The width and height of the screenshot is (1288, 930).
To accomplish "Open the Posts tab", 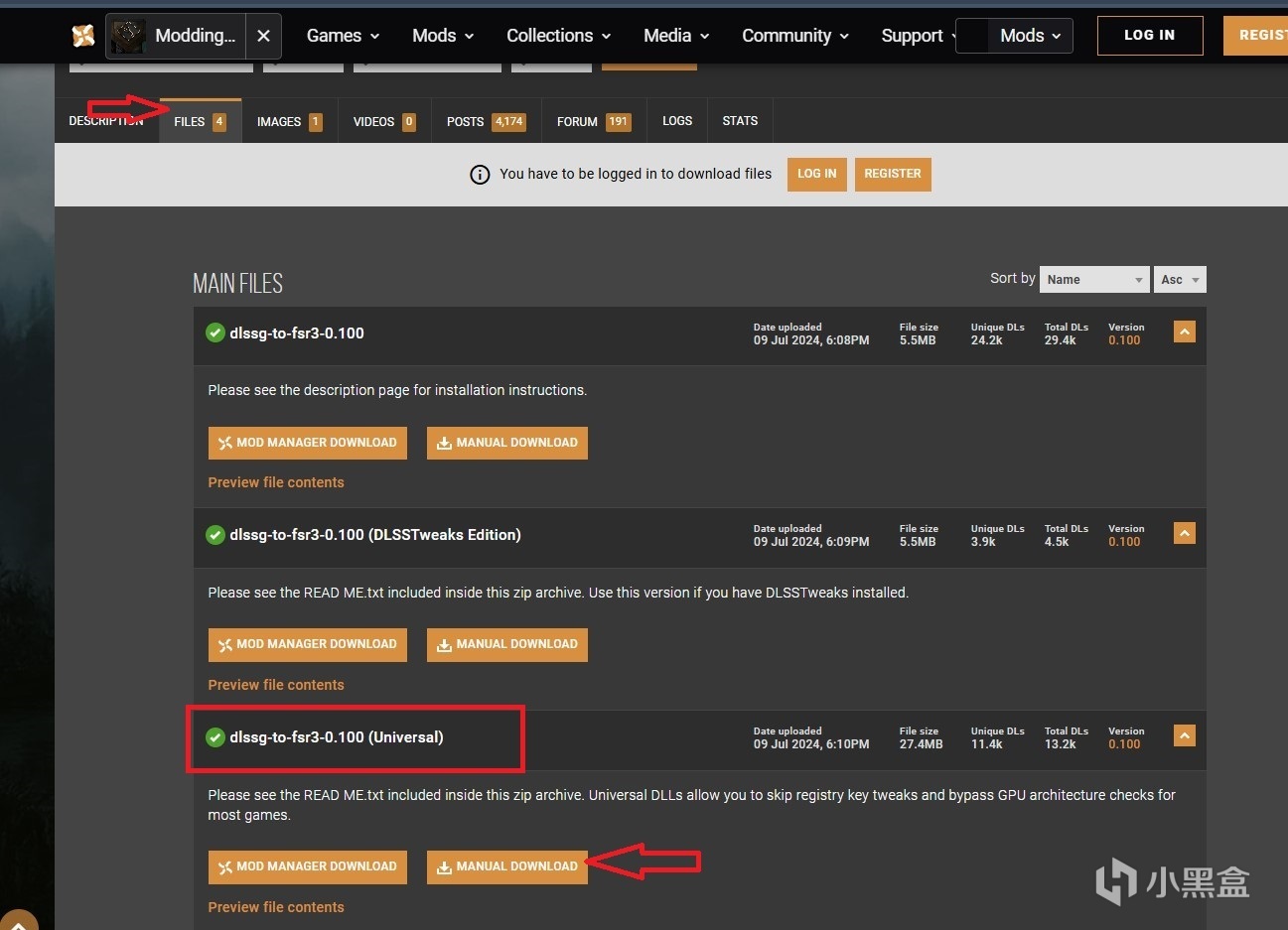I will (486, 121).
